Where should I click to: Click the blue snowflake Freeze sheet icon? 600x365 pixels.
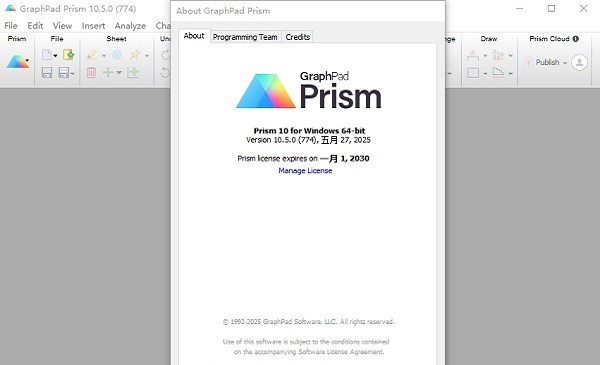pyautogui.click(x=117, y=55)
